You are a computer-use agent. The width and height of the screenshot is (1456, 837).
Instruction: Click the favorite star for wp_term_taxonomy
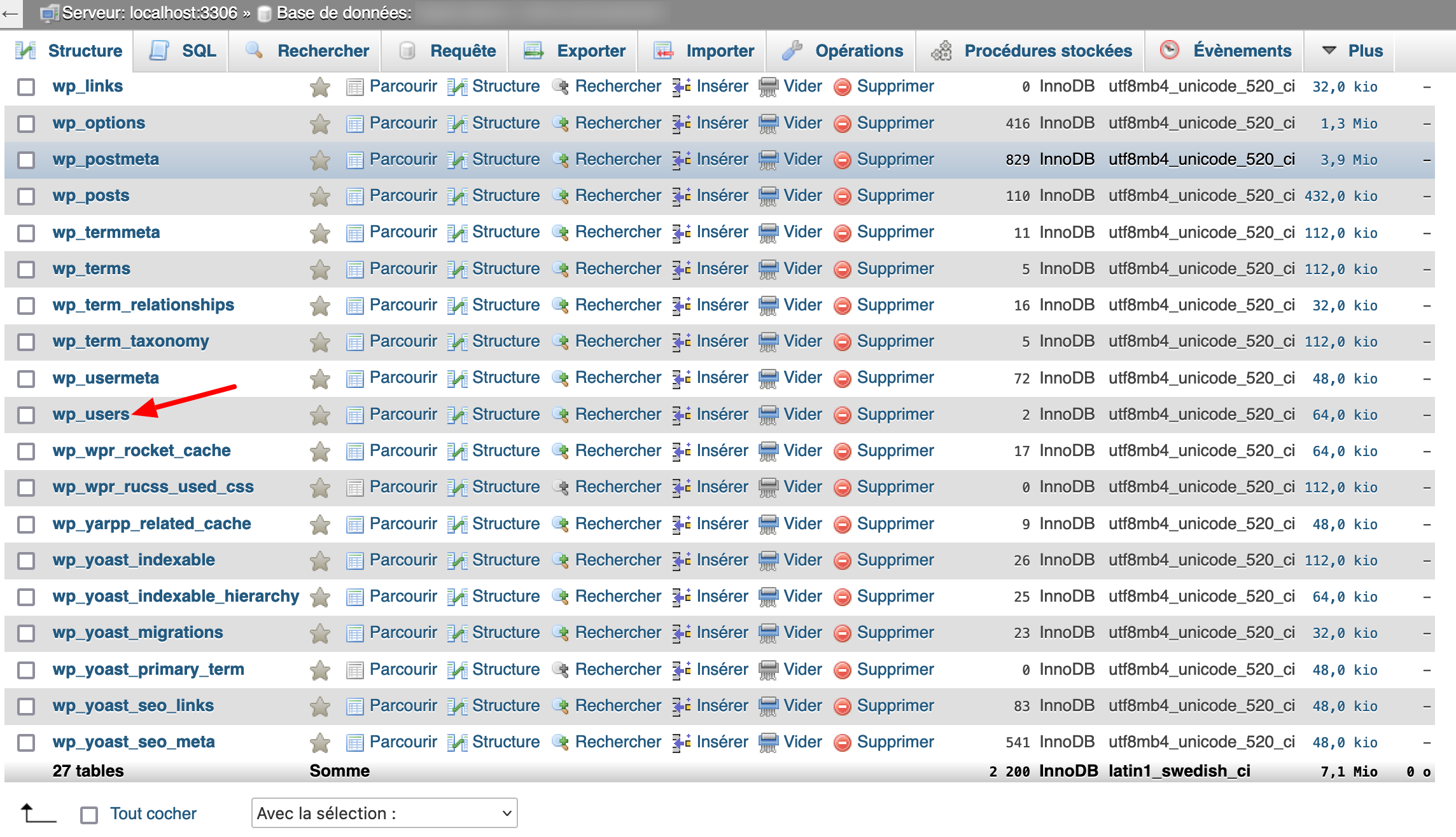[x=320, y=342]
